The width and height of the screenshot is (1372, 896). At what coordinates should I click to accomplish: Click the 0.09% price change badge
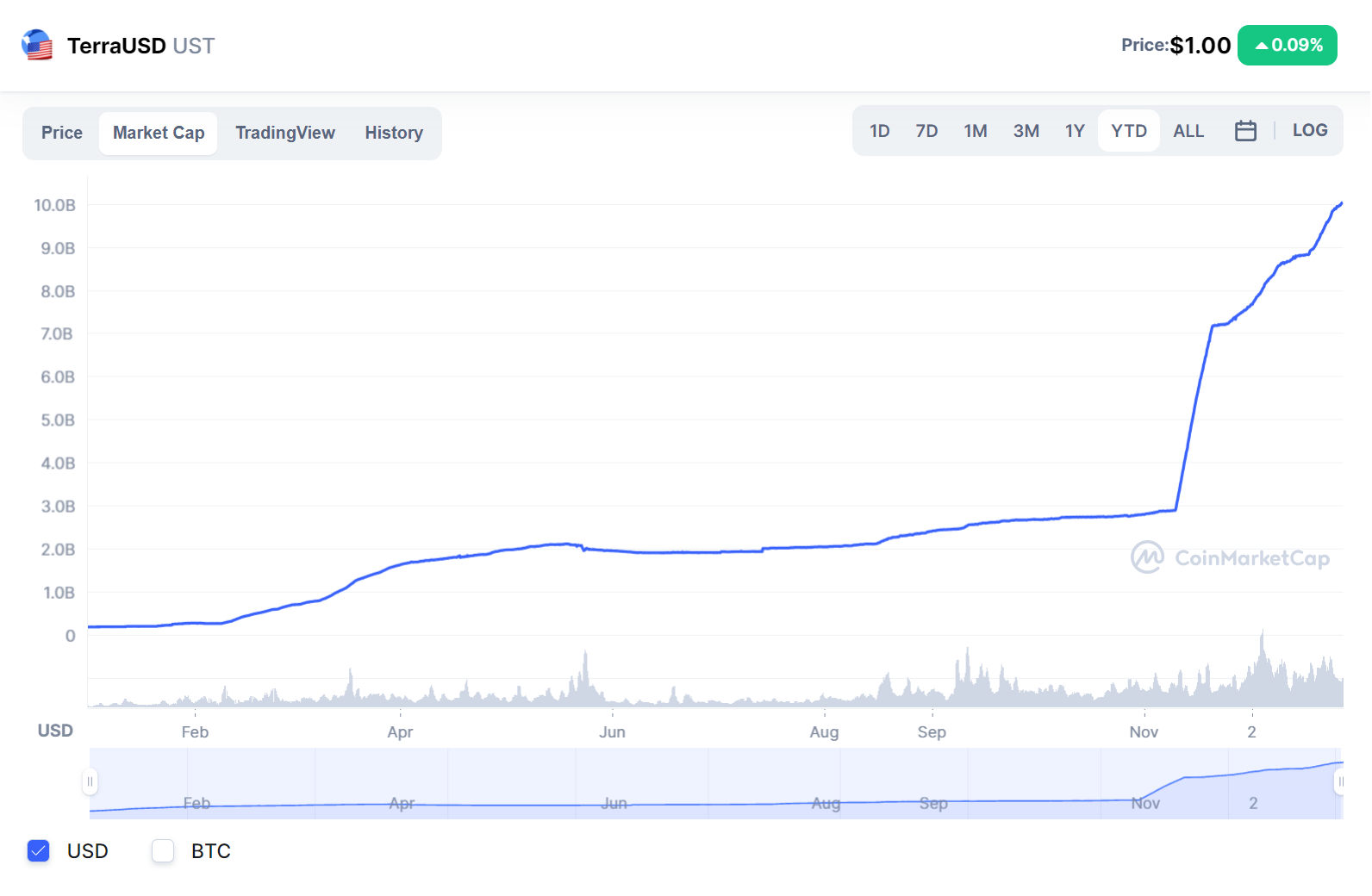click(1288, 45)
